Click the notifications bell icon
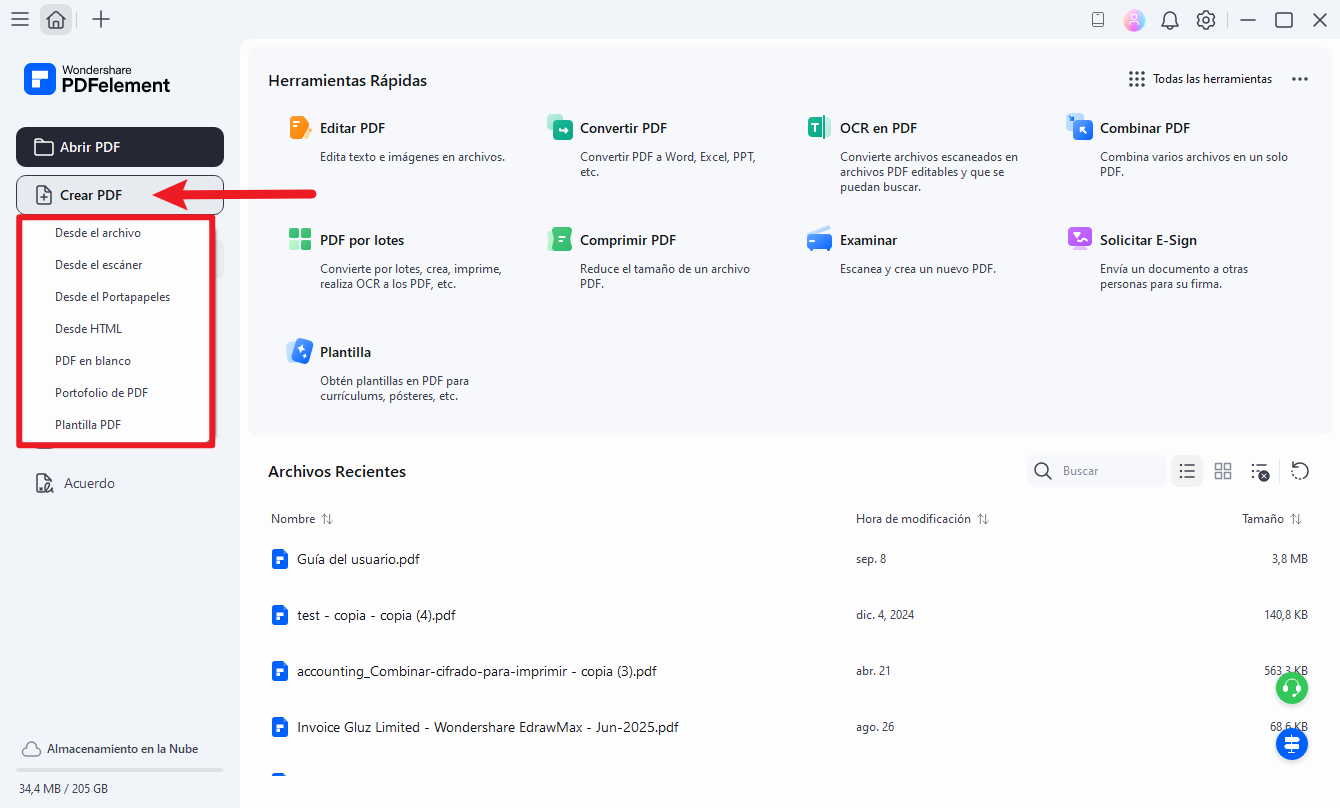The height and width of the screenshot is (808, 1340). click(x=1170, y=20)
